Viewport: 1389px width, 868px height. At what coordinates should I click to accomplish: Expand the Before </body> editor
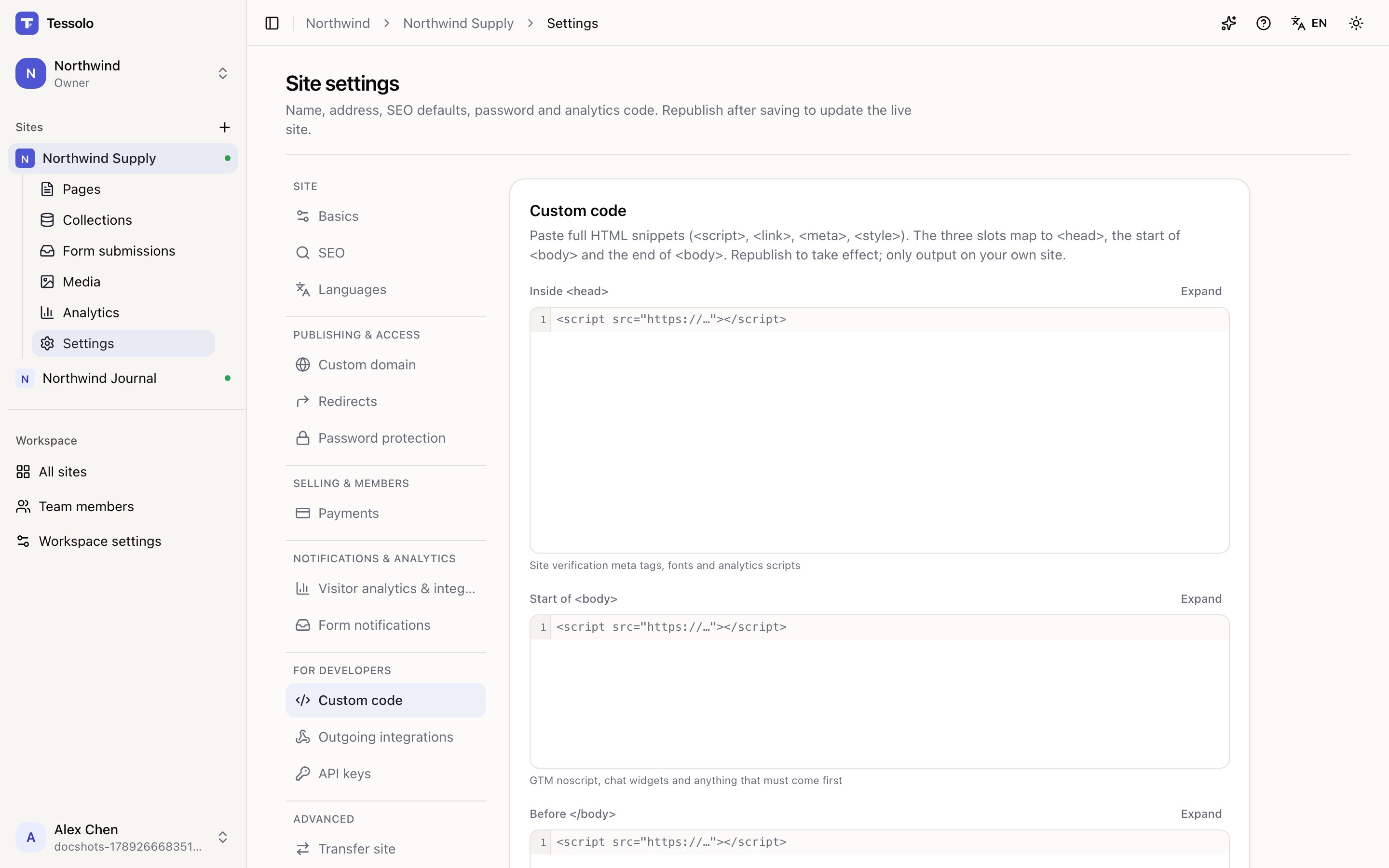coord(1201,814)
